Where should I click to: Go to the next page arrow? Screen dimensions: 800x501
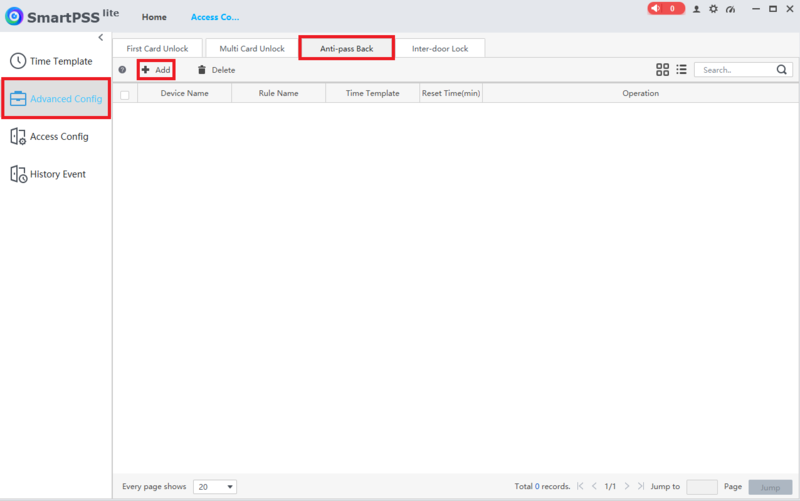(x=627, y=486)
